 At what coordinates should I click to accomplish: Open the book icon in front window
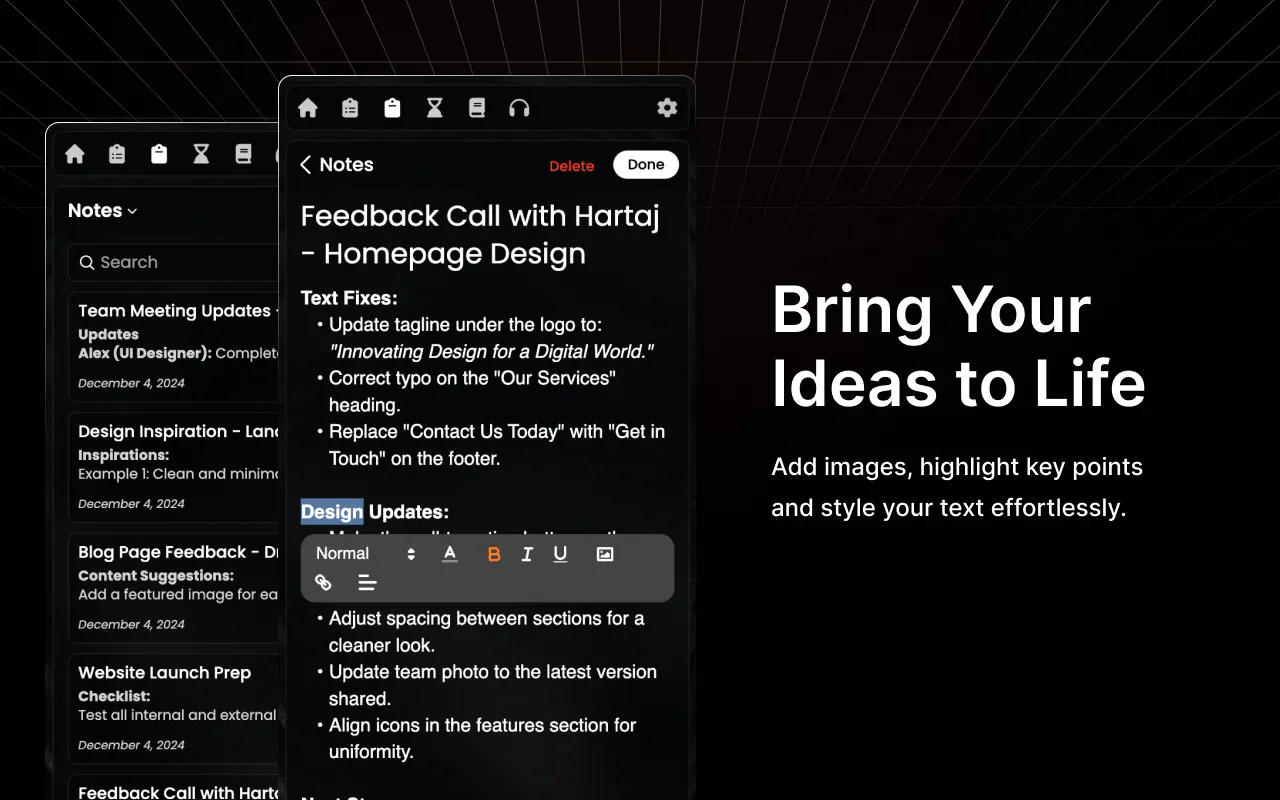[477, 108]
